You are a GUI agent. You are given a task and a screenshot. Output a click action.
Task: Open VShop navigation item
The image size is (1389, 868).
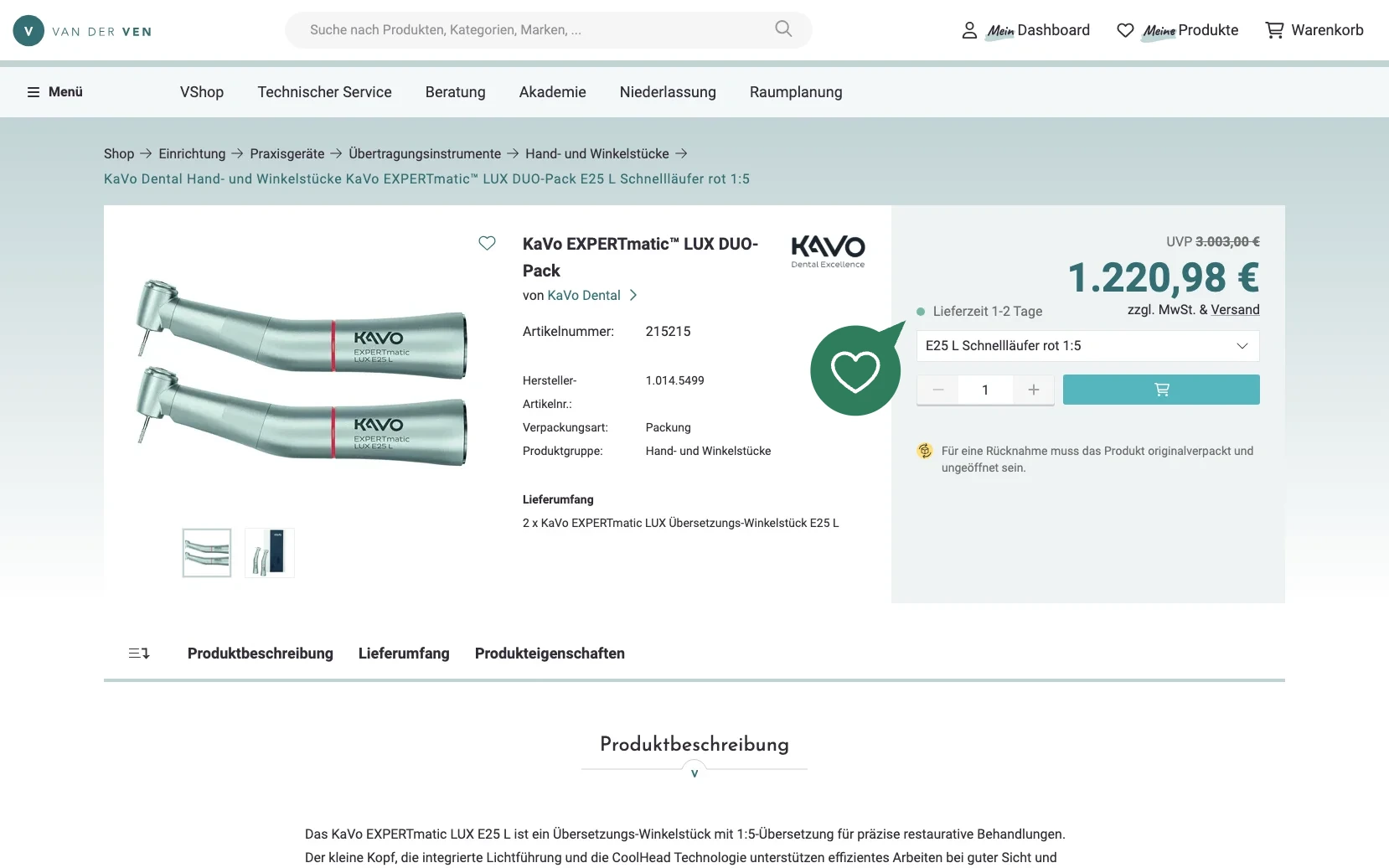click(202, 92)
